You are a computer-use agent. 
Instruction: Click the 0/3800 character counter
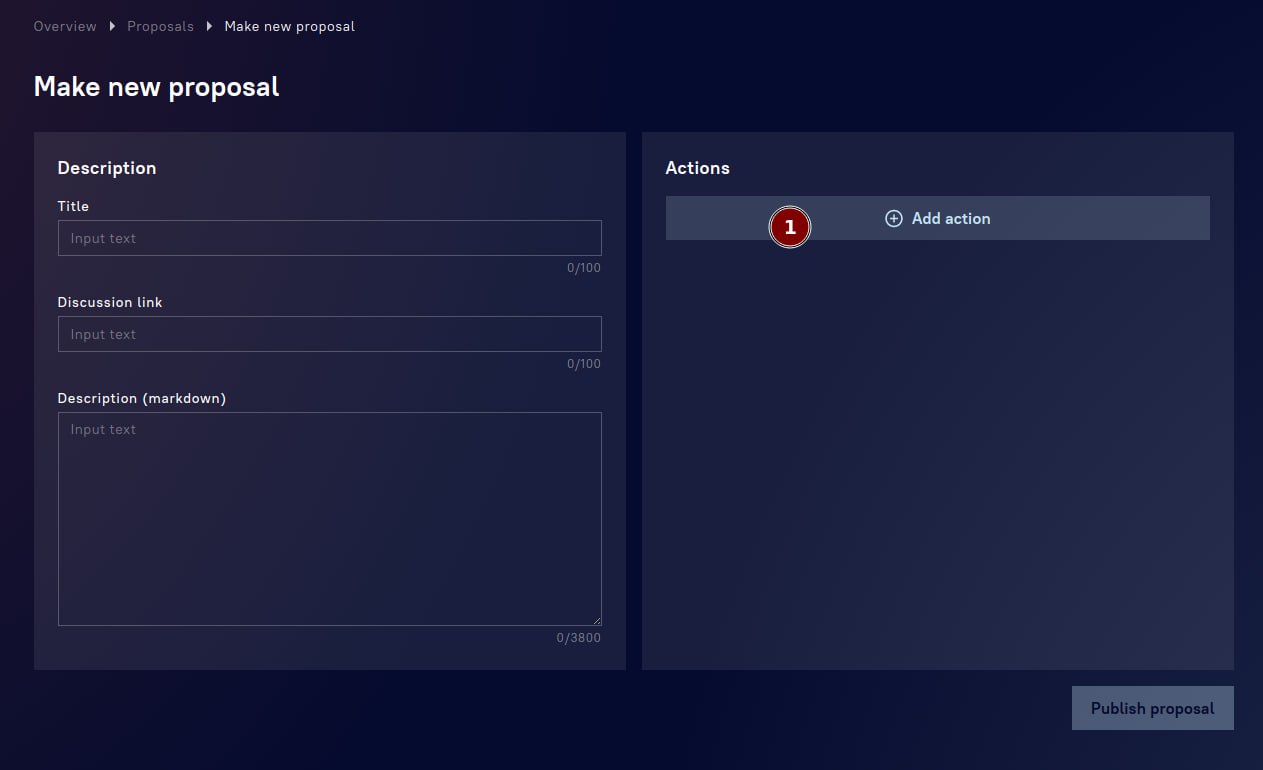click(x=579, y=638)
